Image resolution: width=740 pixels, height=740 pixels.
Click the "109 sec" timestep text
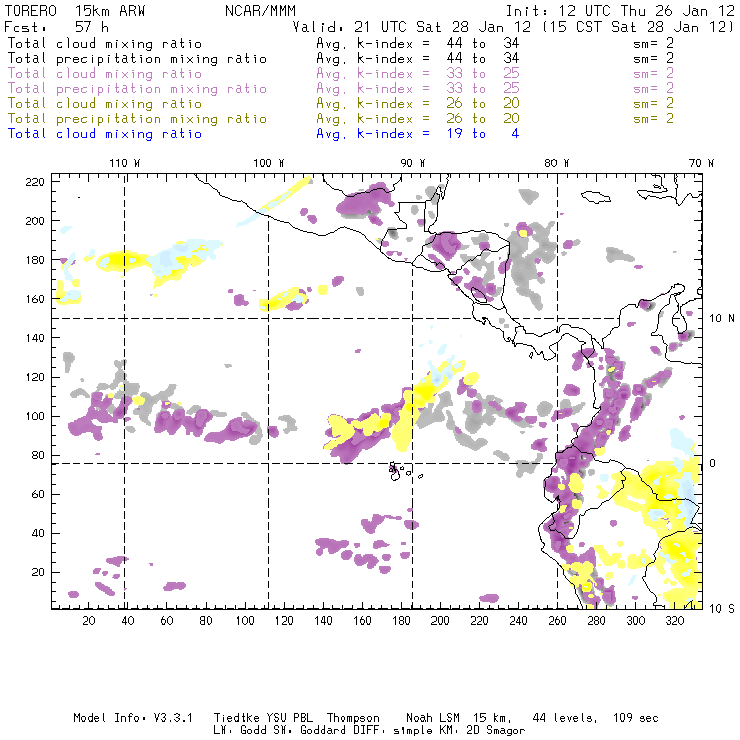(x=636, y=718)
